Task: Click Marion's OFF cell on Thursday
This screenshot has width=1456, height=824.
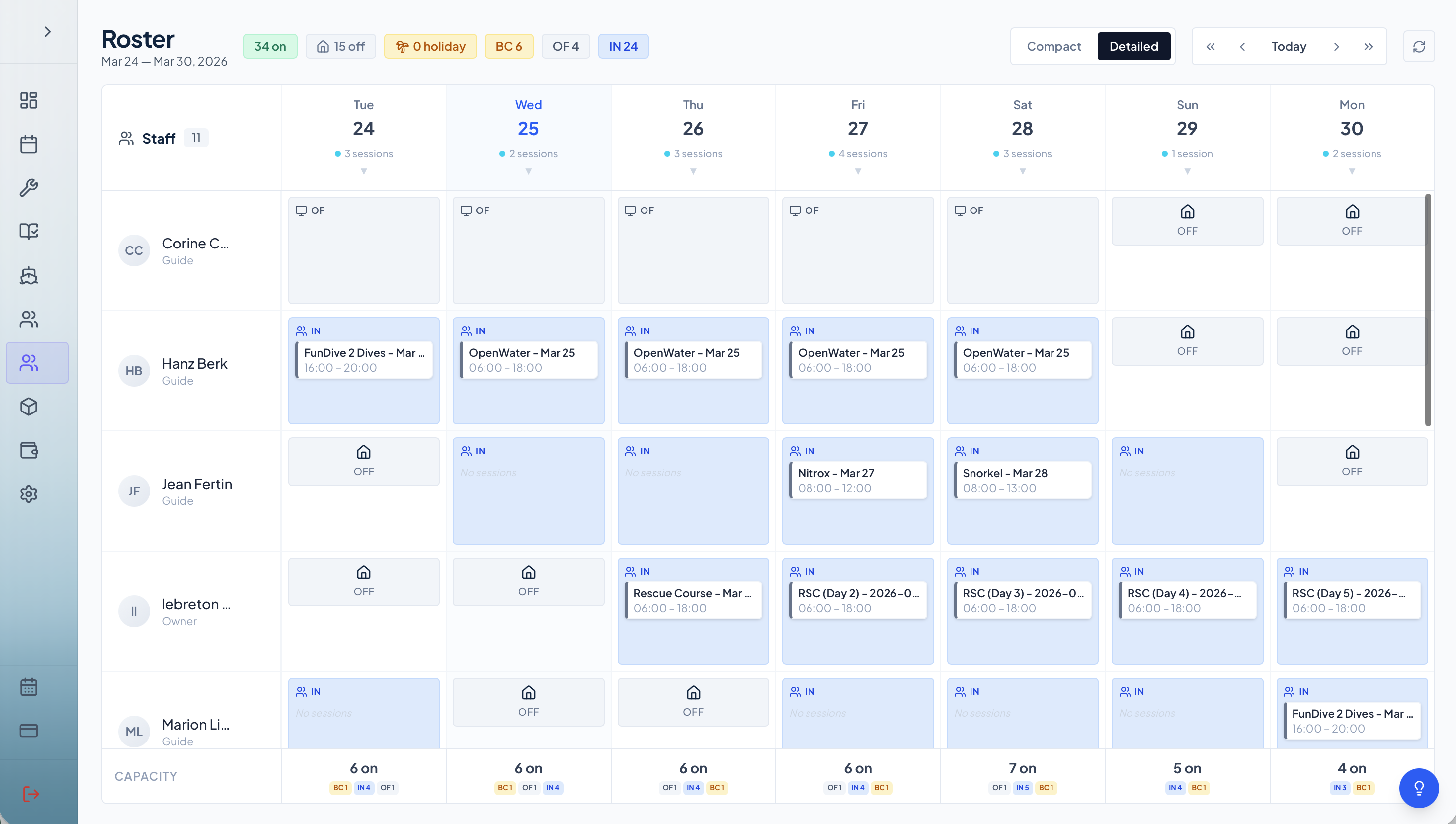Action: click(x=693, y=702)
